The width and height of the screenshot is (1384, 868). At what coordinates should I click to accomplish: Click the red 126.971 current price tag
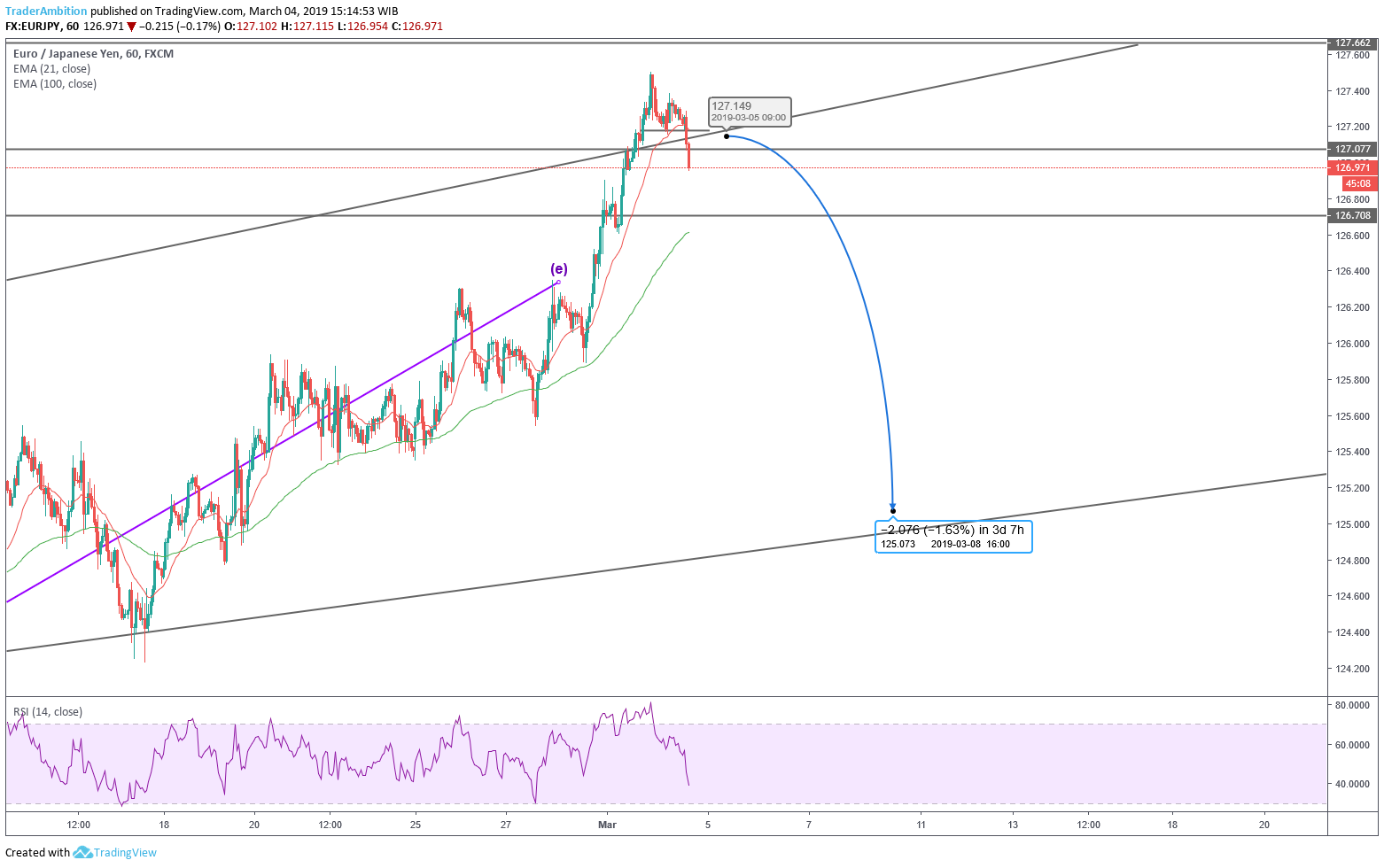pyautogui.click(x=1352, y=167)
